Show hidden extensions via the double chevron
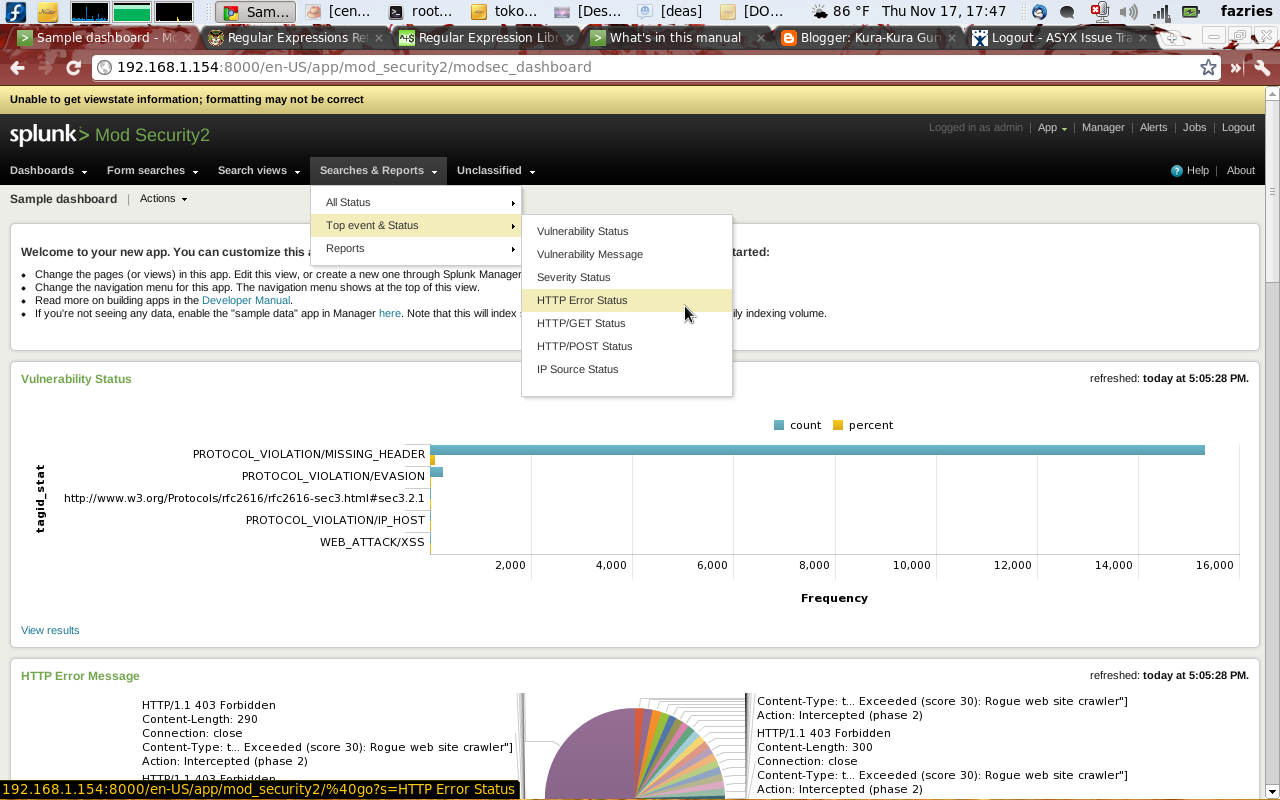 [x=1236, y=68]
